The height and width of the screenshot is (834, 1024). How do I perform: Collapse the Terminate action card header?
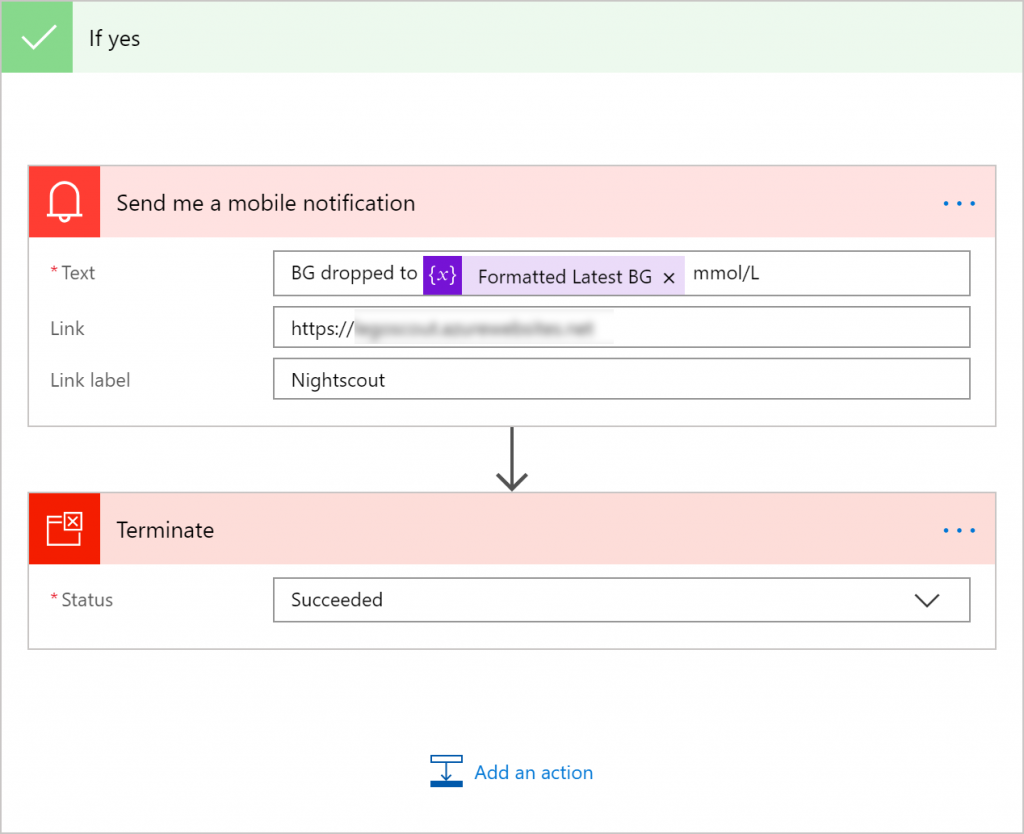[x=500, y=530]
